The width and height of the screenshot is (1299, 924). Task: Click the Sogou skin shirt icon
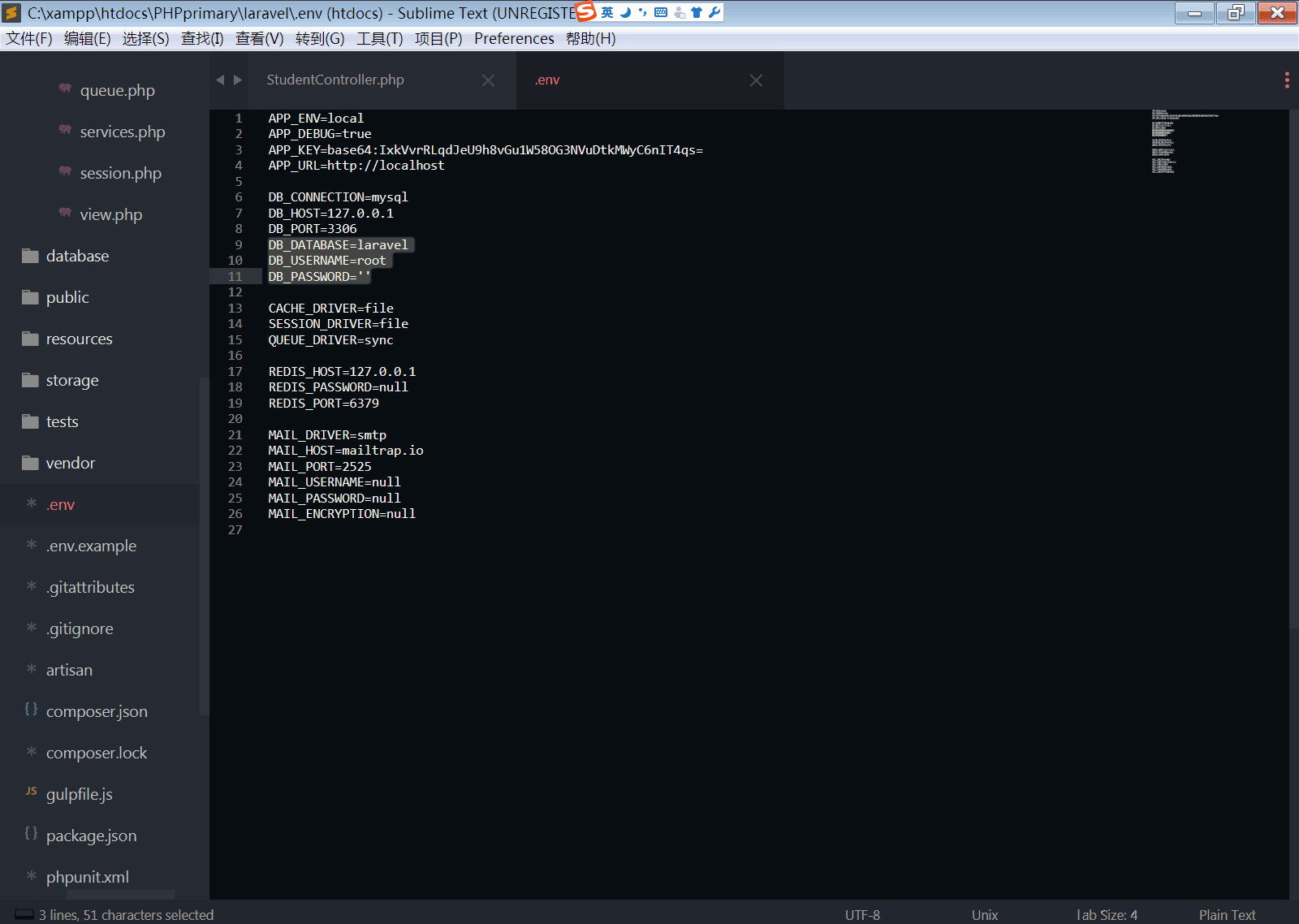[x=697, y=12]
